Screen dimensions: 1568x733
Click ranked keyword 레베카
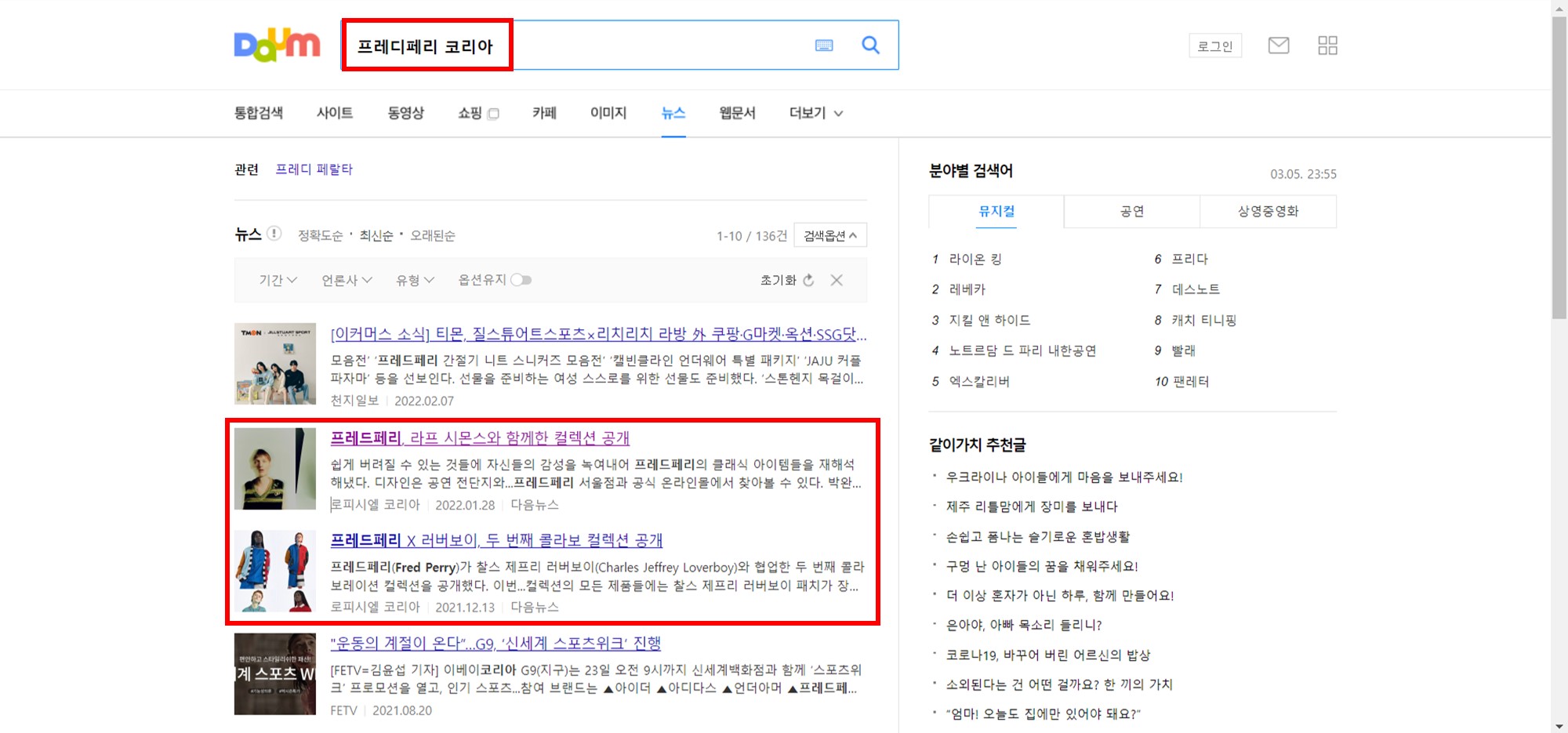point(967,290)
